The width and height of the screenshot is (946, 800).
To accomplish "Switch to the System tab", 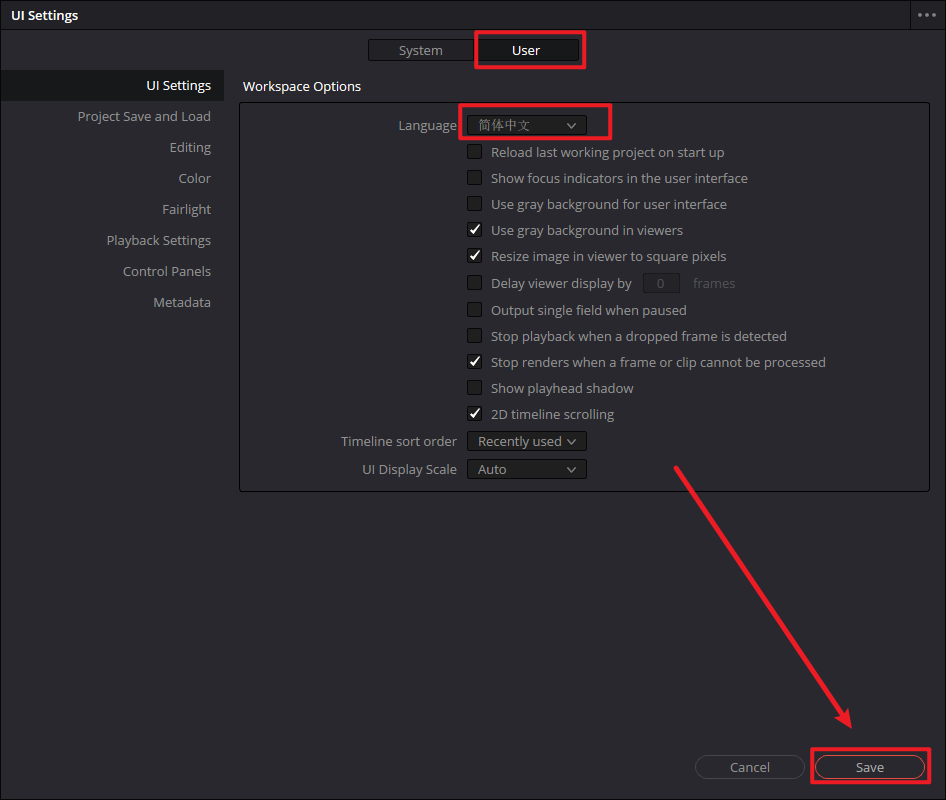I will point(420,50).
